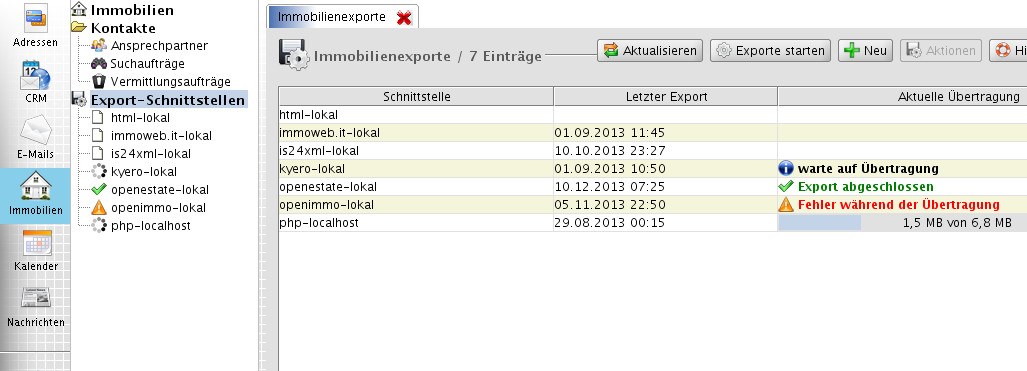Screen dimensions: 1027x371
Task: Open the Kalender icon
Action: coord(35,243)
